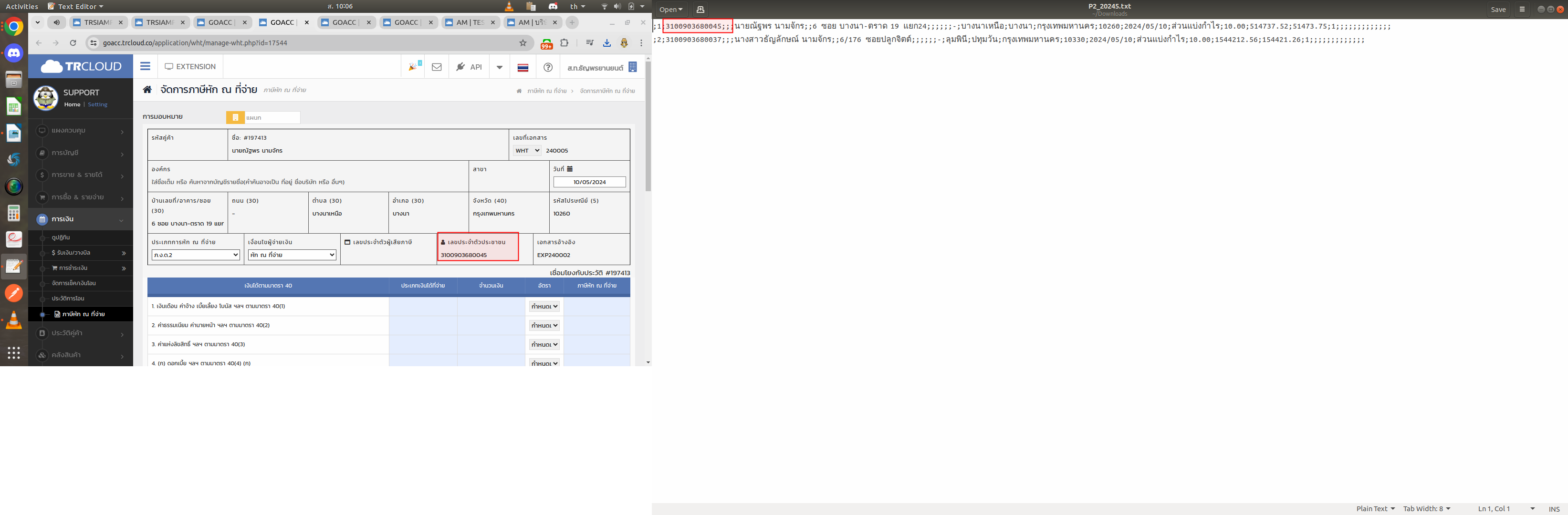1568x515 pixels.
Task: Click the Thai flag language icon
Action: pos(523,67)
